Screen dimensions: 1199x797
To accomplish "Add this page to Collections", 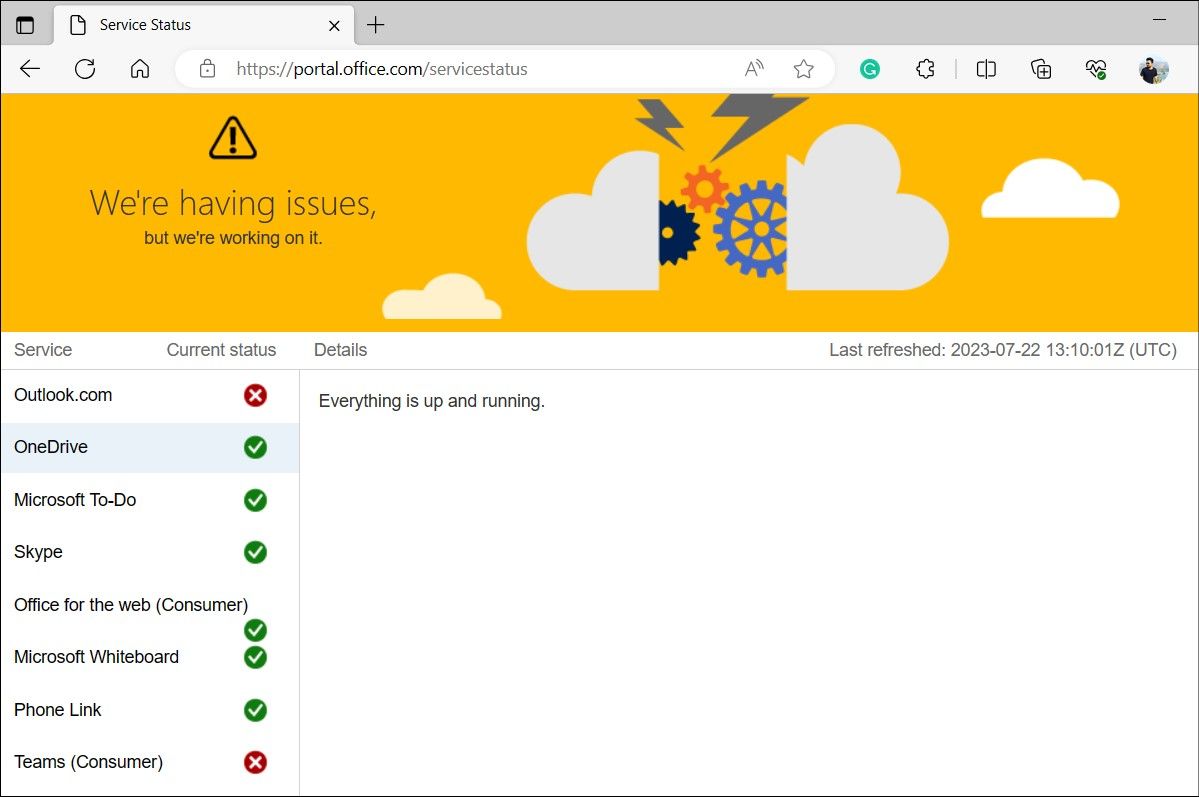I will (1040, 69).
